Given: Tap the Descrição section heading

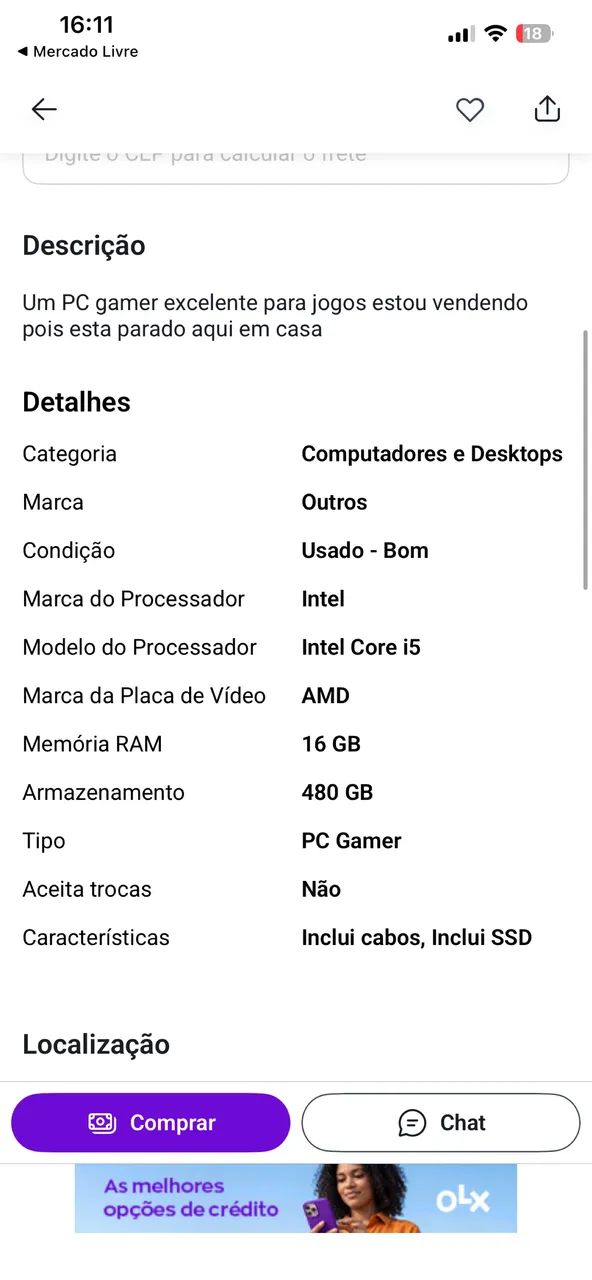Looking at the screenshot, I should coord(84,246).
